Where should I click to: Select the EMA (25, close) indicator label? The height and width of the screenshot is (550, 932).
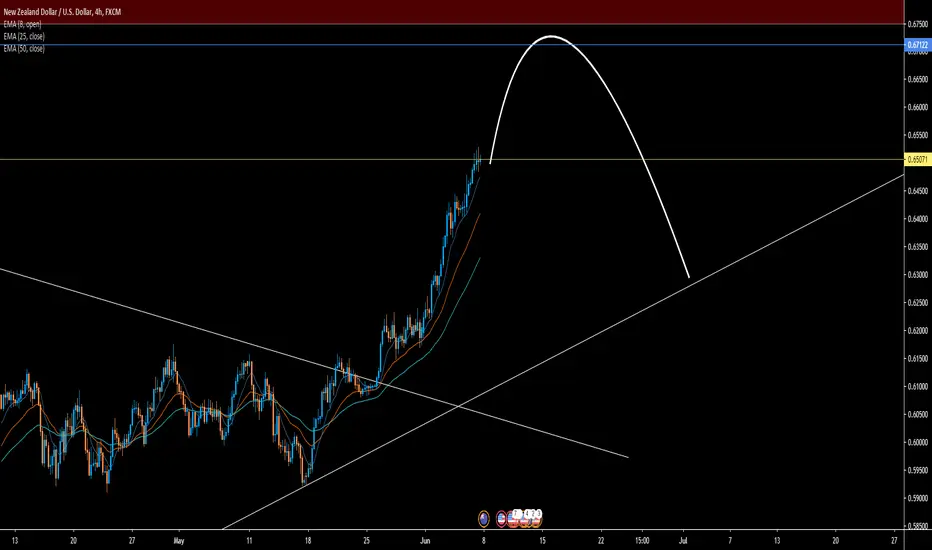coord(24,36)
